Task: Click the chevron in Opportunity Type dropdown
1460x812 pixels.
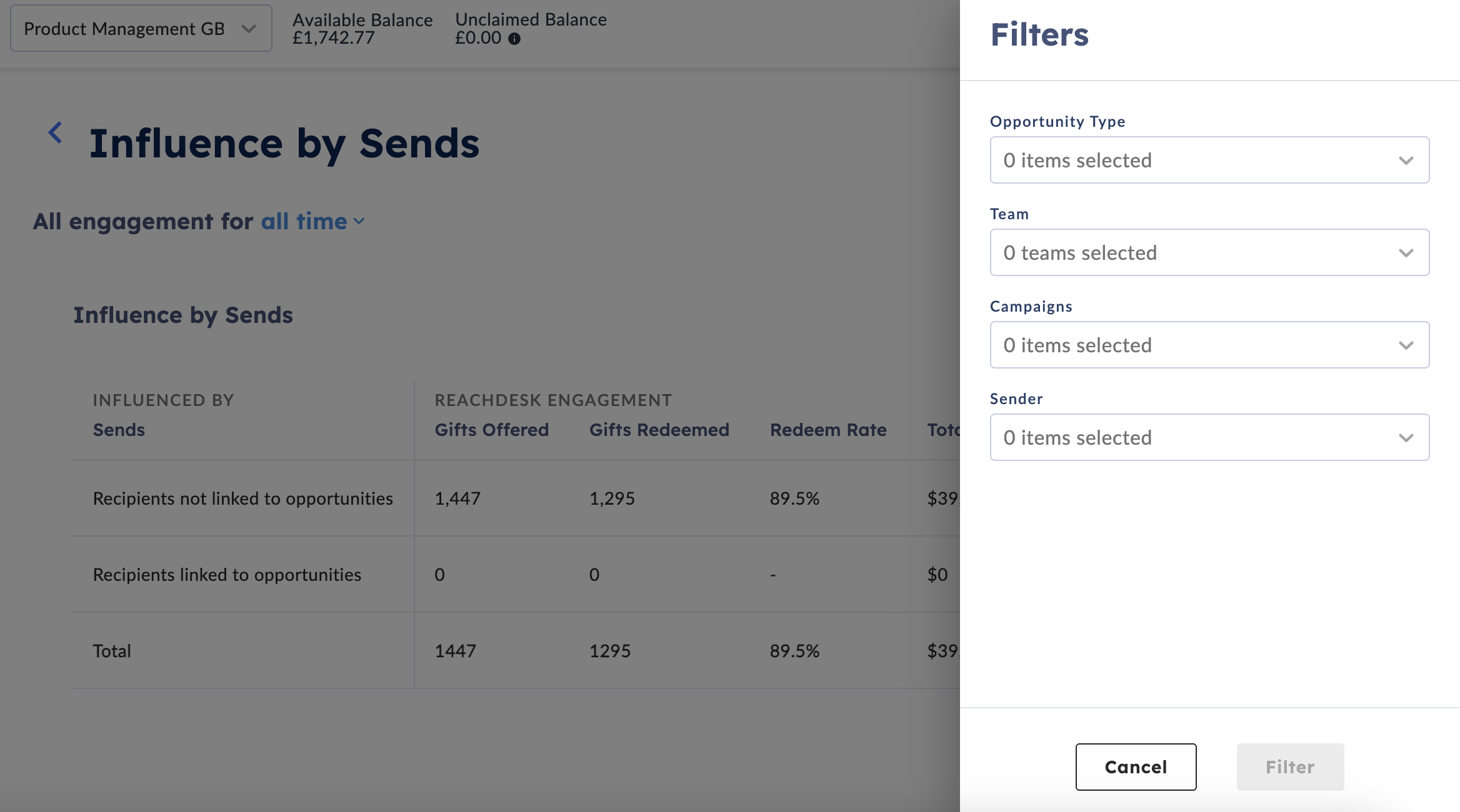Action: (1406, 161)
